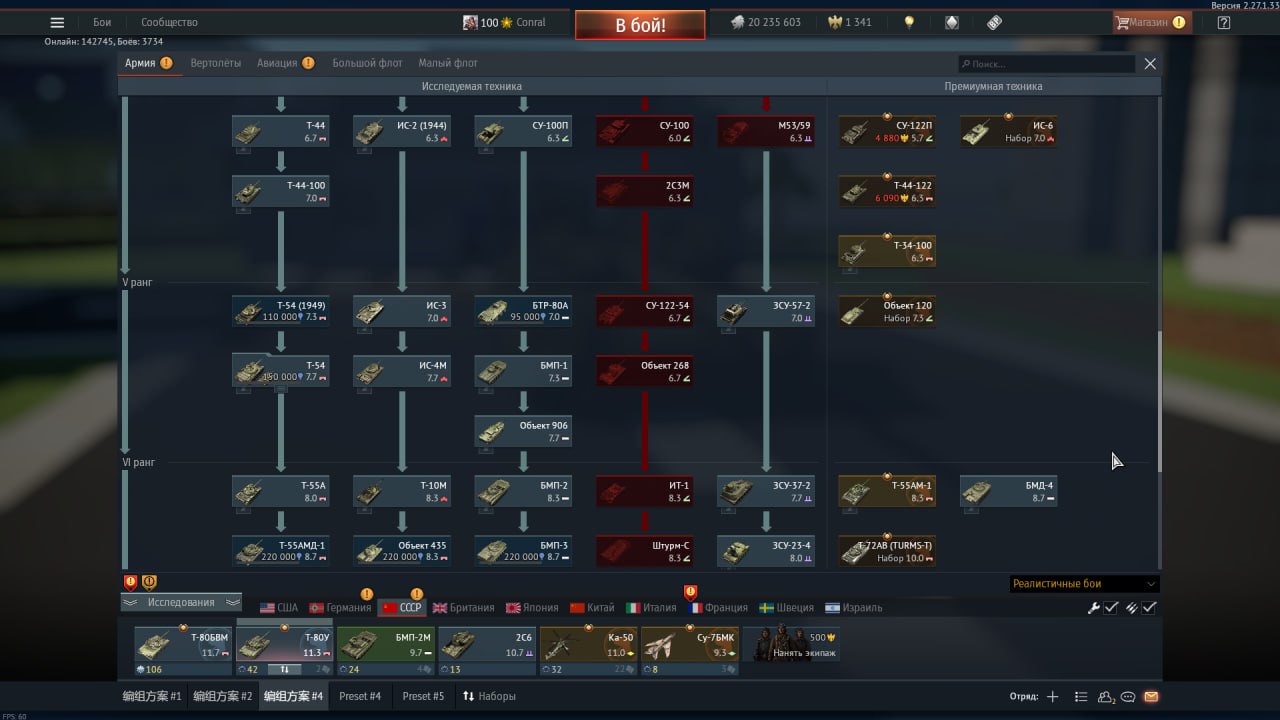Switch to the Вертолёты tab
This screenshot has width=1280, height=720.
coord(216,63)
